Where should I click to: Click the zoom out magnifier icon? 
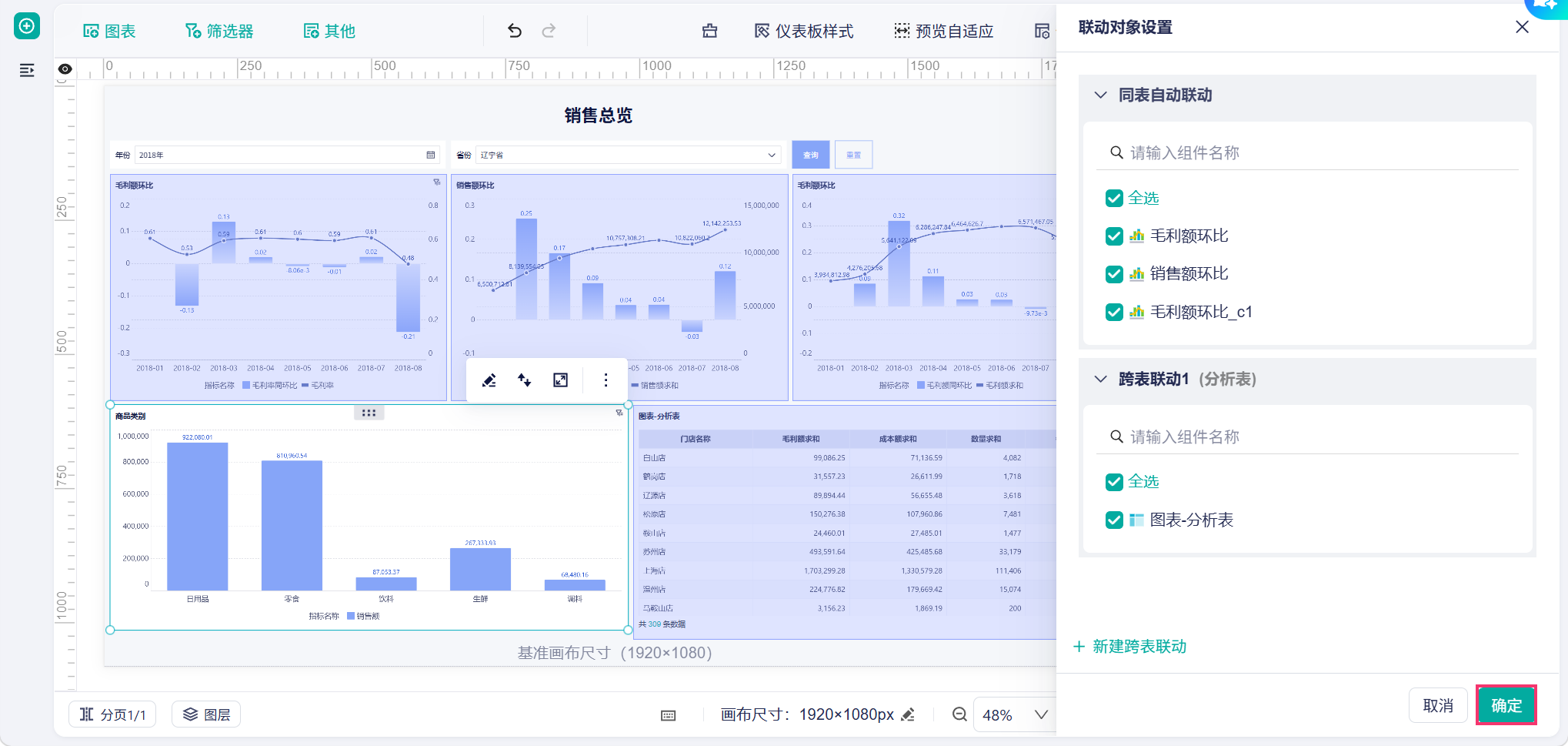[959, 714]
